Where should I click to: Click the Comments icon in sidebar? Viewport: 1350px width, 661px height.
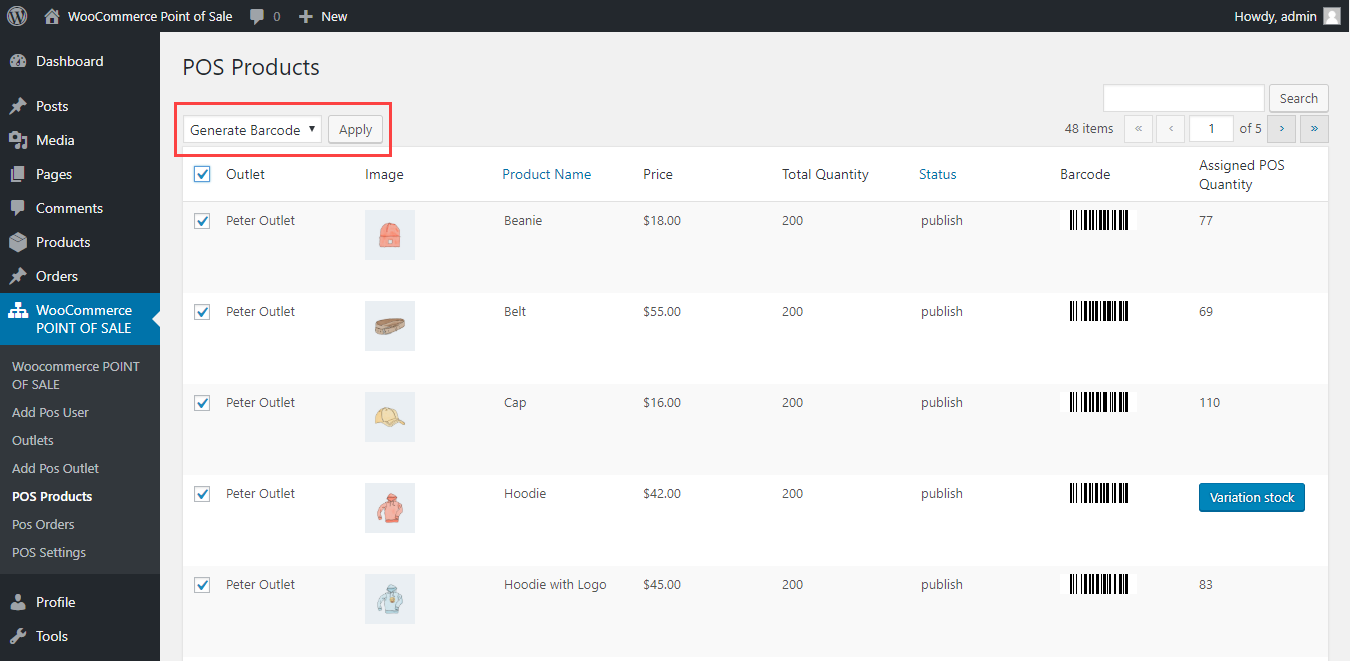tap(18, 208)
